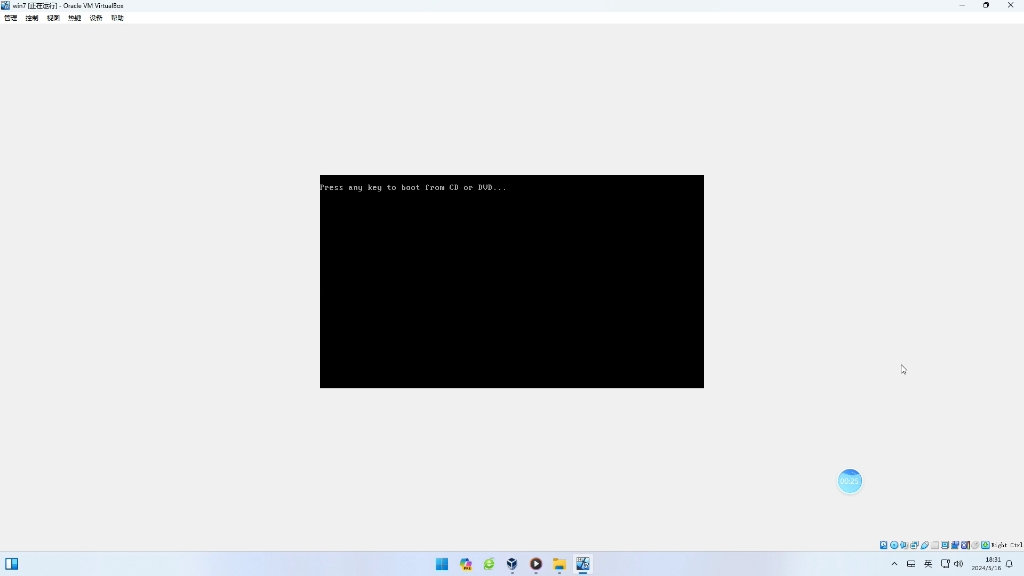Open the clock and date panel
Screen dimensions: 1024x576
pos(987,564)
